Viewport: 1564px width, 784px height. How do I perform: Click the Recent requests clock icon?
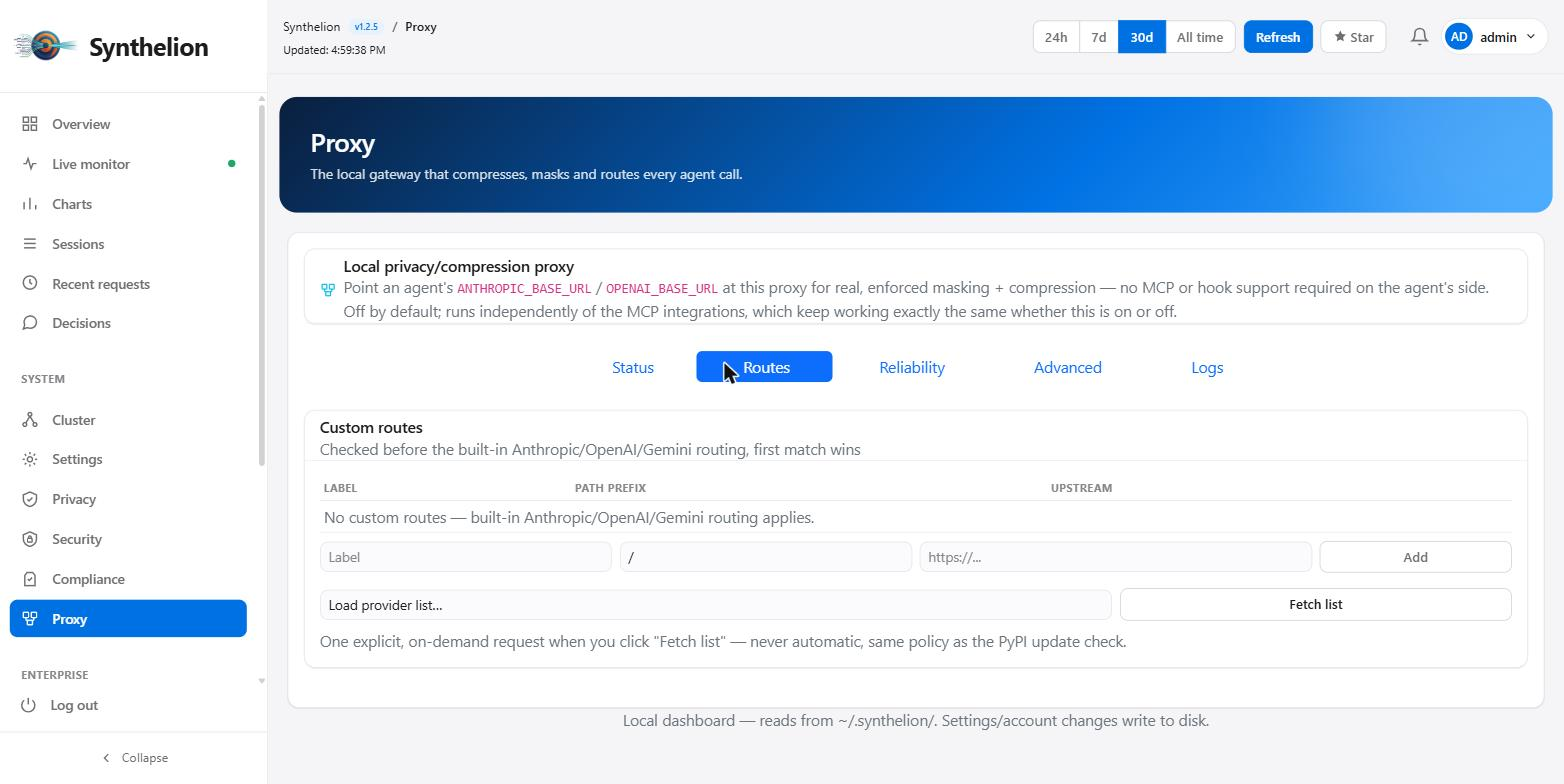pos(30,284)
